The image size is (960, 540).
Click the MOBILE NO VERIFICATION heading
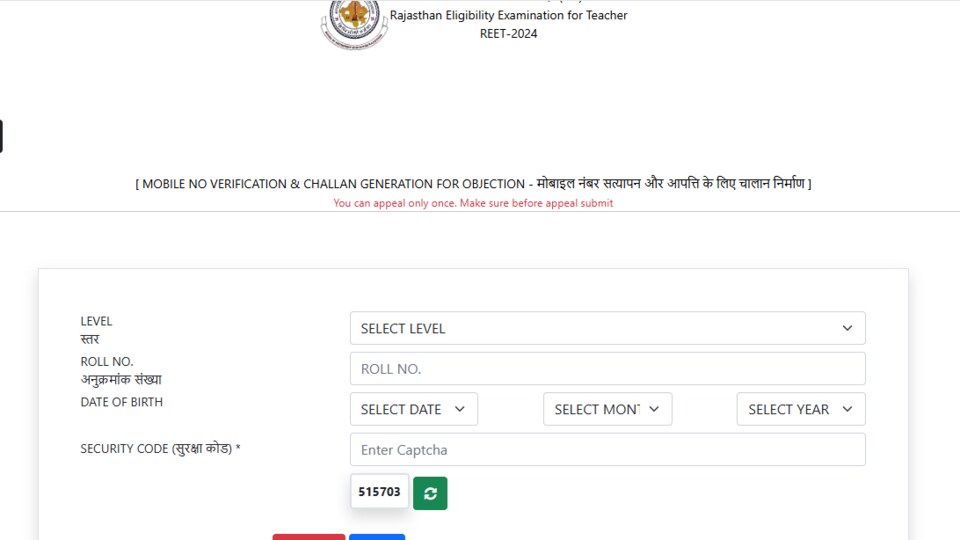[473, 184]
